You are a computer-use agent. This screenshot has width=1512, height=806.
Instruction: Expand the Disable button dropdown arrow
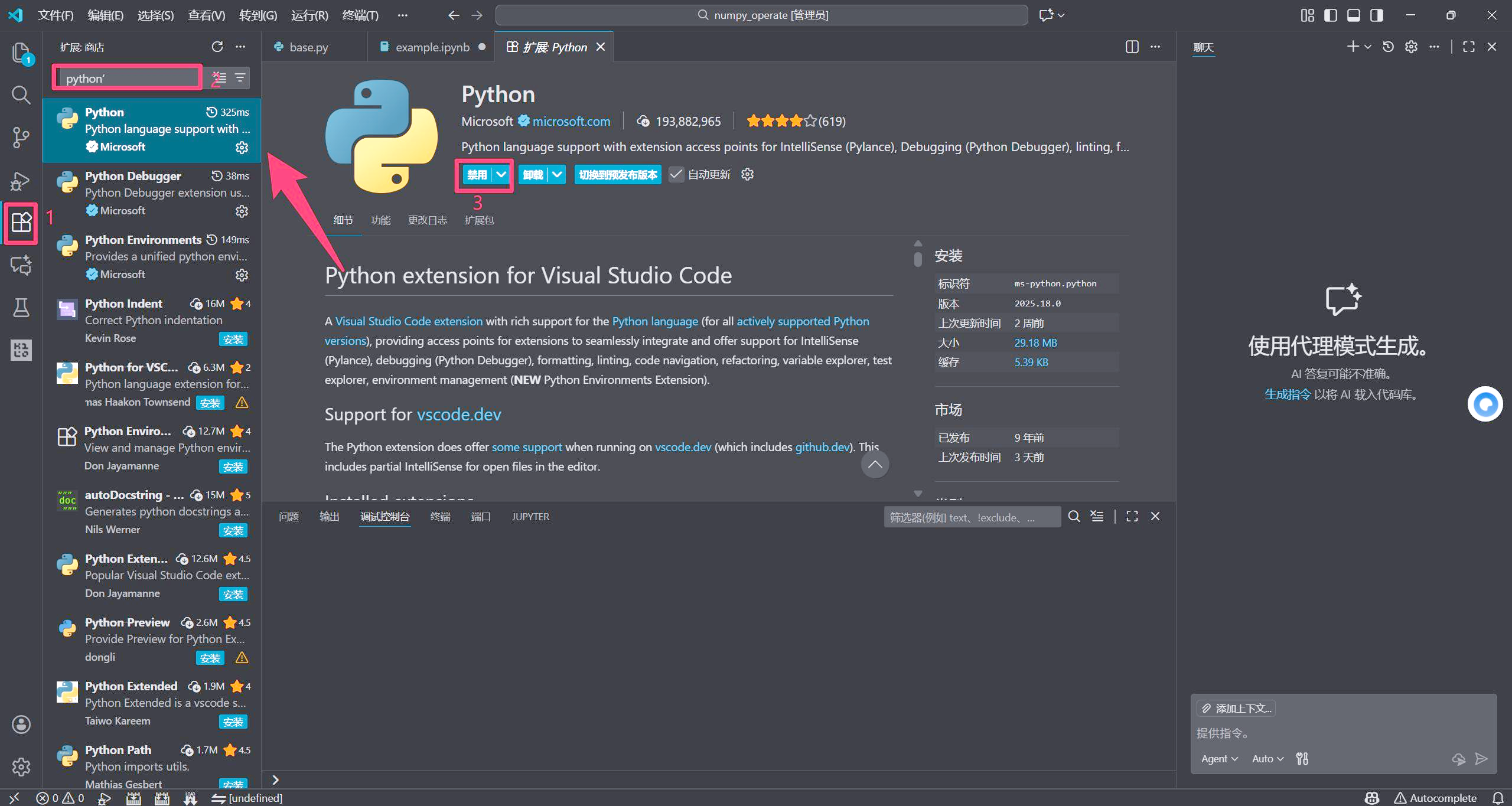(501, 174)
